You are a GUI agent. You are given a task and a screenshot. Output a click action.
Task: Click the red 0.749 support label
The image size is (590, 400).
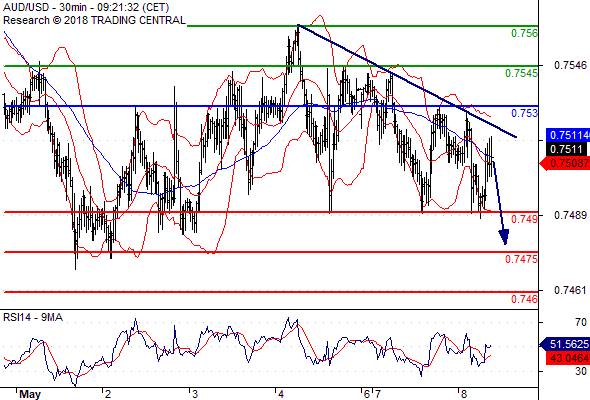[524, 219]
